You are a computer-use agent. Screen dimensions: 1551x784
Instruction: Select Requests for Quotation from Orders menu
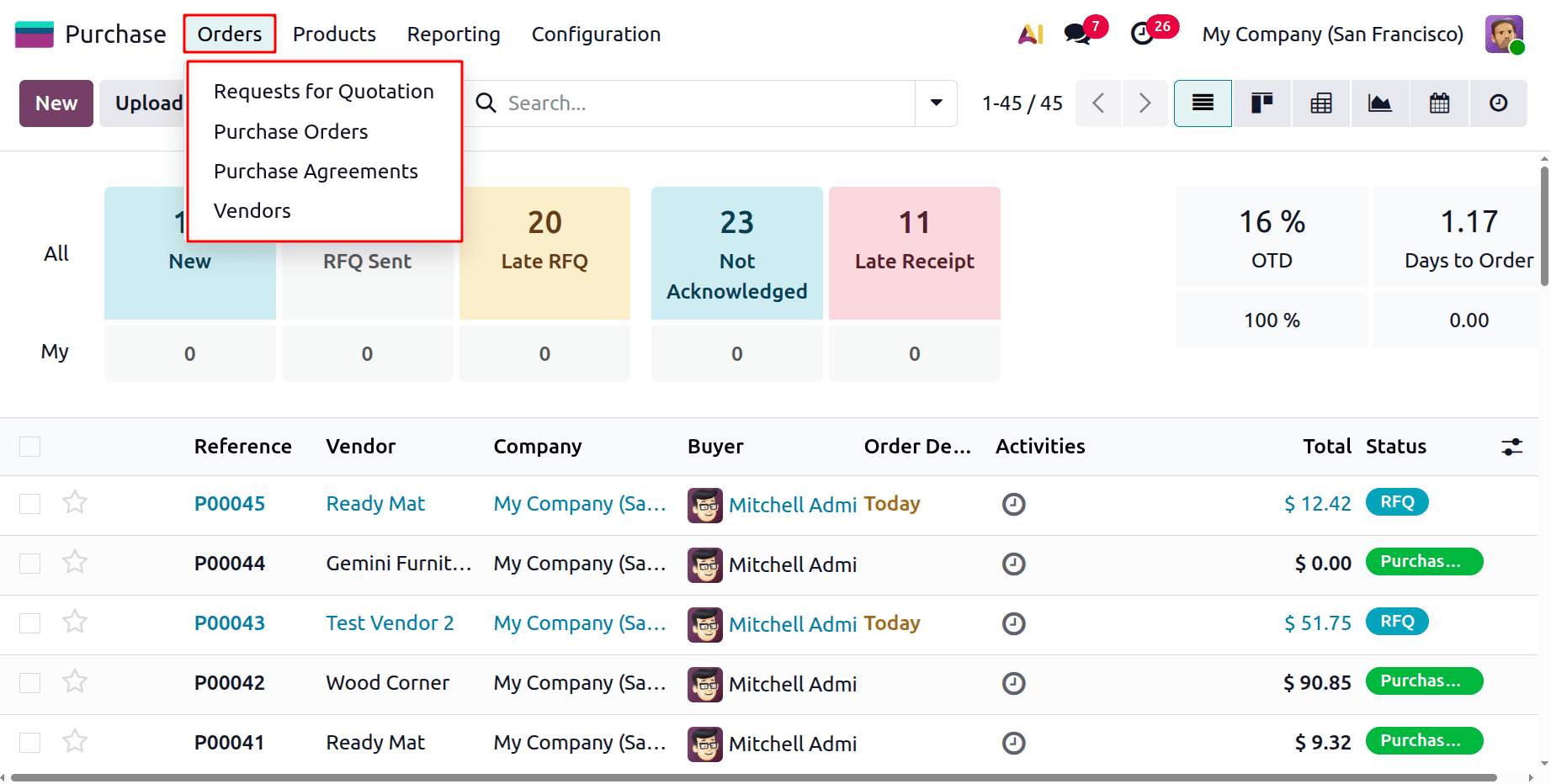coord(323,91)
